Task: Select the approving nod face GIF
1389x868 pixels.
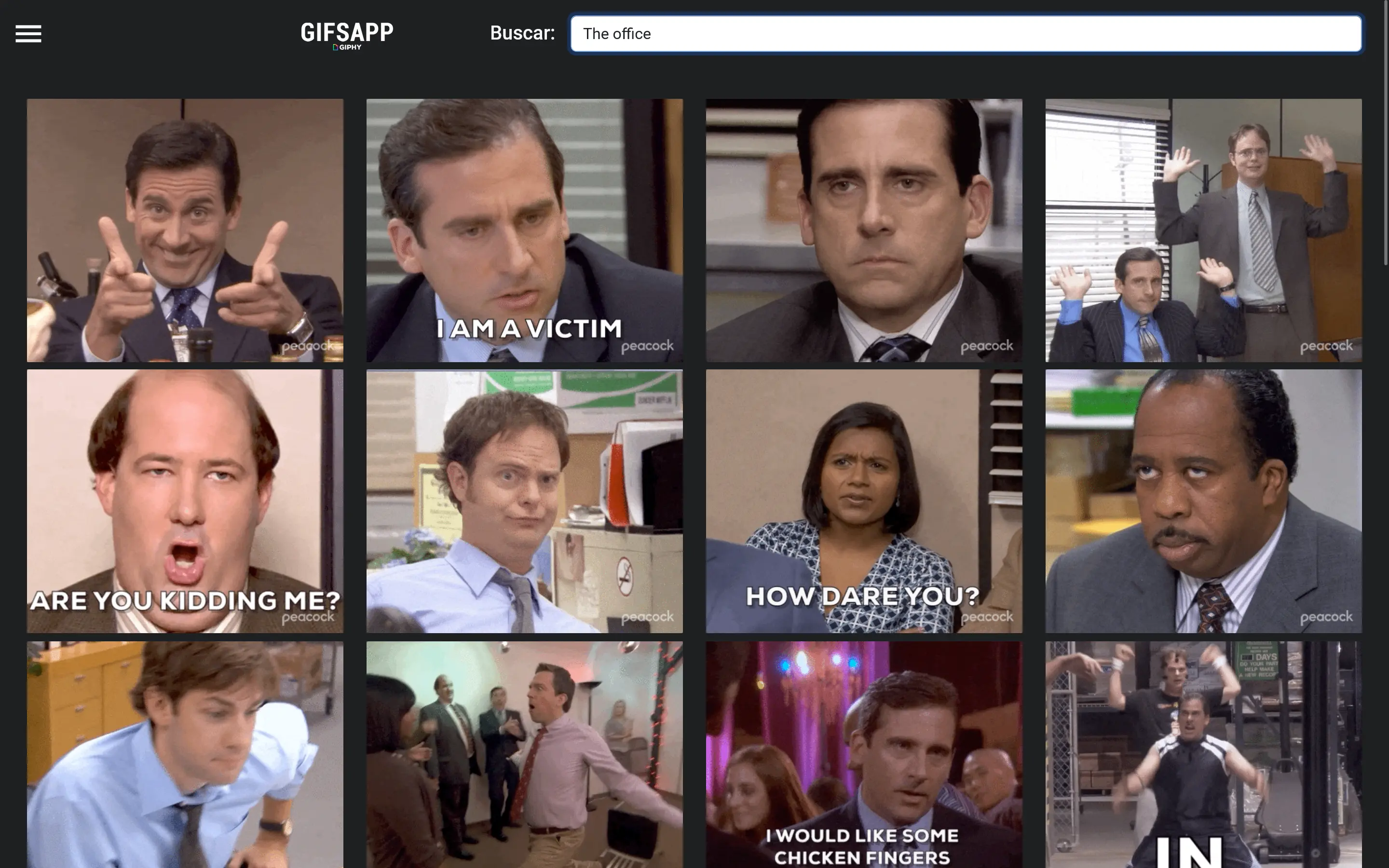Action: 525,501
